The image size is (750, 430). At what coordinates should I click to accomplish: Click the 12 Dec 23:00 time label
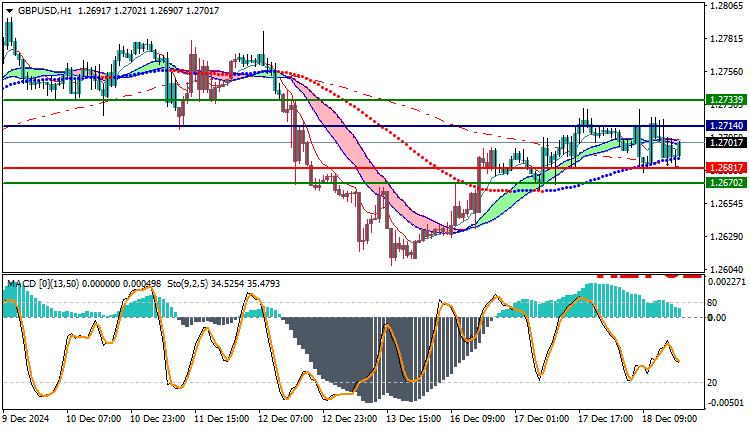[x=350, y=419]
